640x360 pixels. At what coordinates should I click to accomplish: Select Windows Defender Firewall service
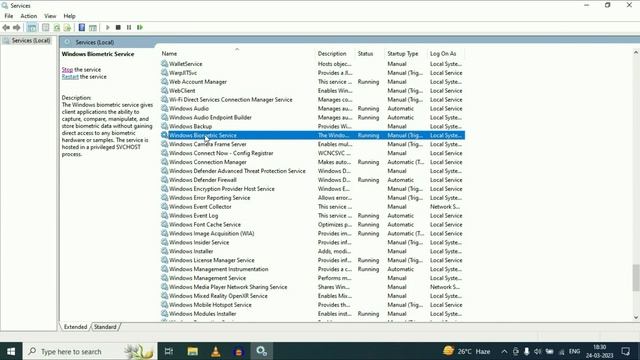[x=312, y=180]
